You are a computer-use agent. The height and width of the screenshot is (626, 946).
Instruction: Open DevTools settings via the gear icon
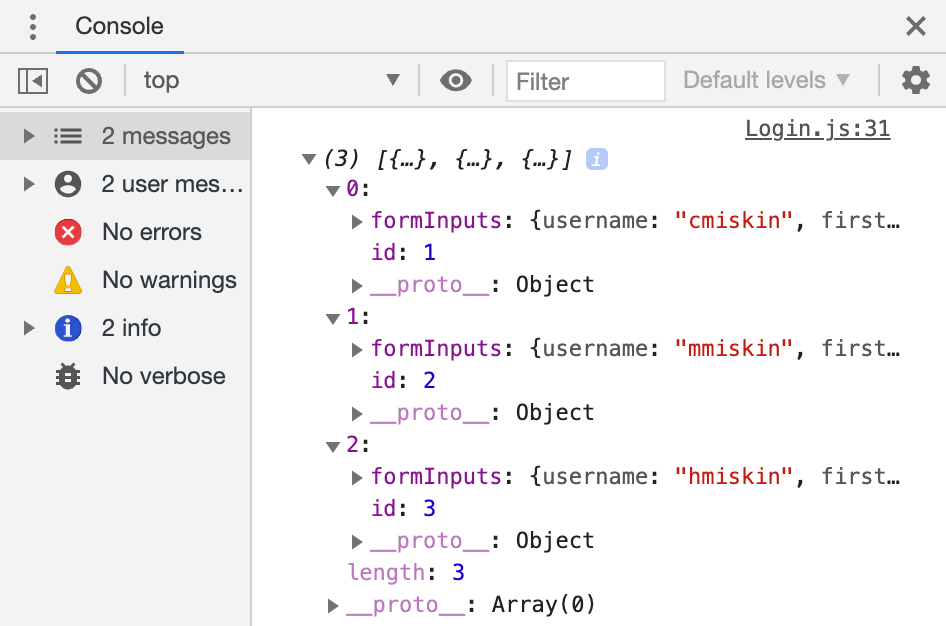[915, 80]
